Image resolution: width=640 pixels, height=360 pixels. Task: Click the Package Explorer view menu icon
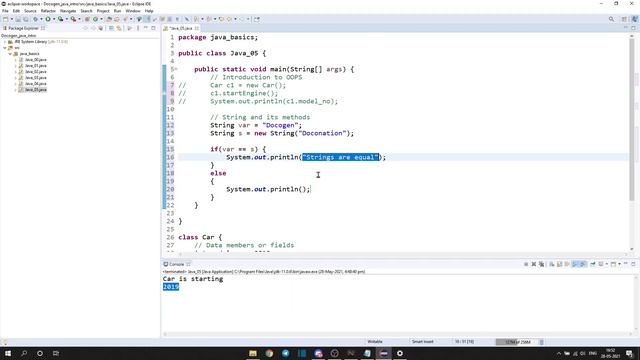point(138,28)
